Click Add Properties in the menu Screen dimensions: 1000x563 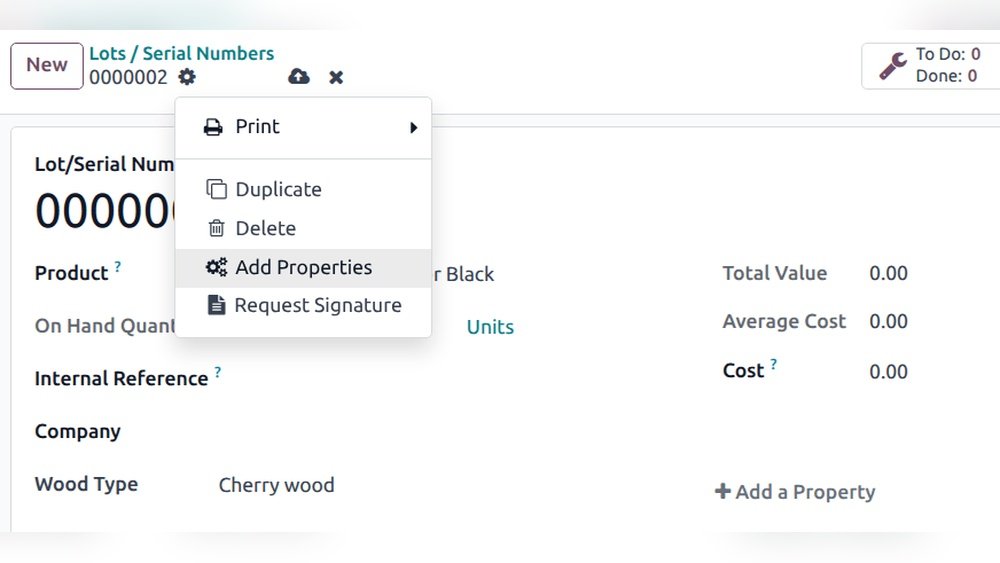(303, 268)
